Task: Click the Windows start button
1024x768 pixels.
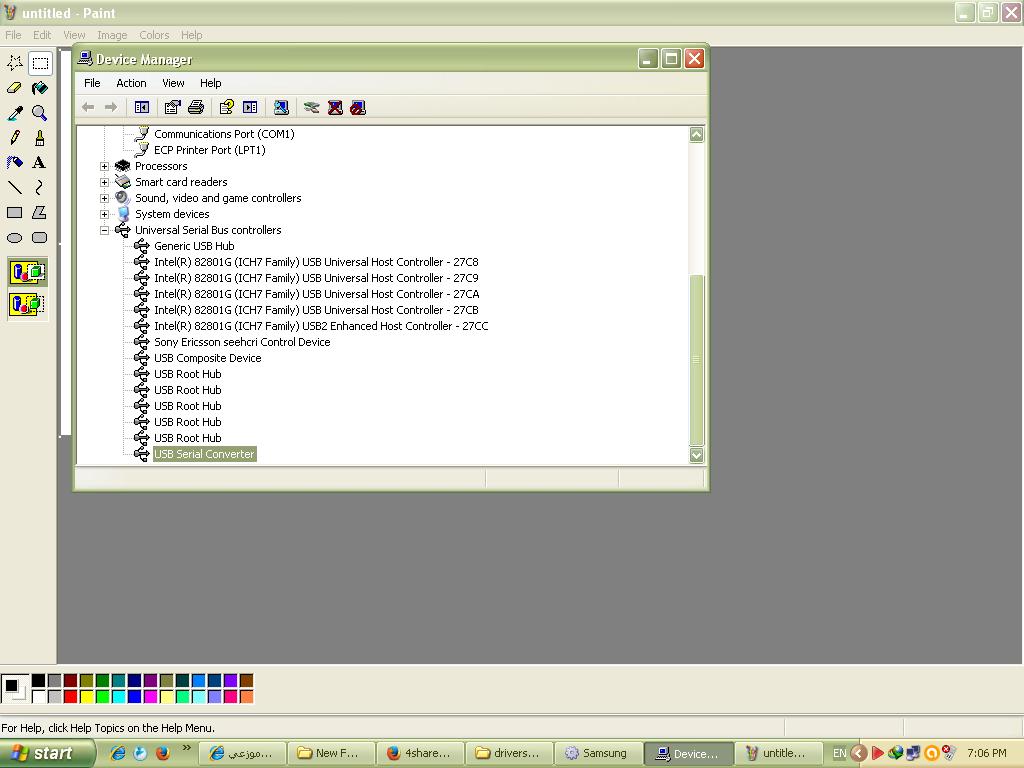Action: point(47,754)
